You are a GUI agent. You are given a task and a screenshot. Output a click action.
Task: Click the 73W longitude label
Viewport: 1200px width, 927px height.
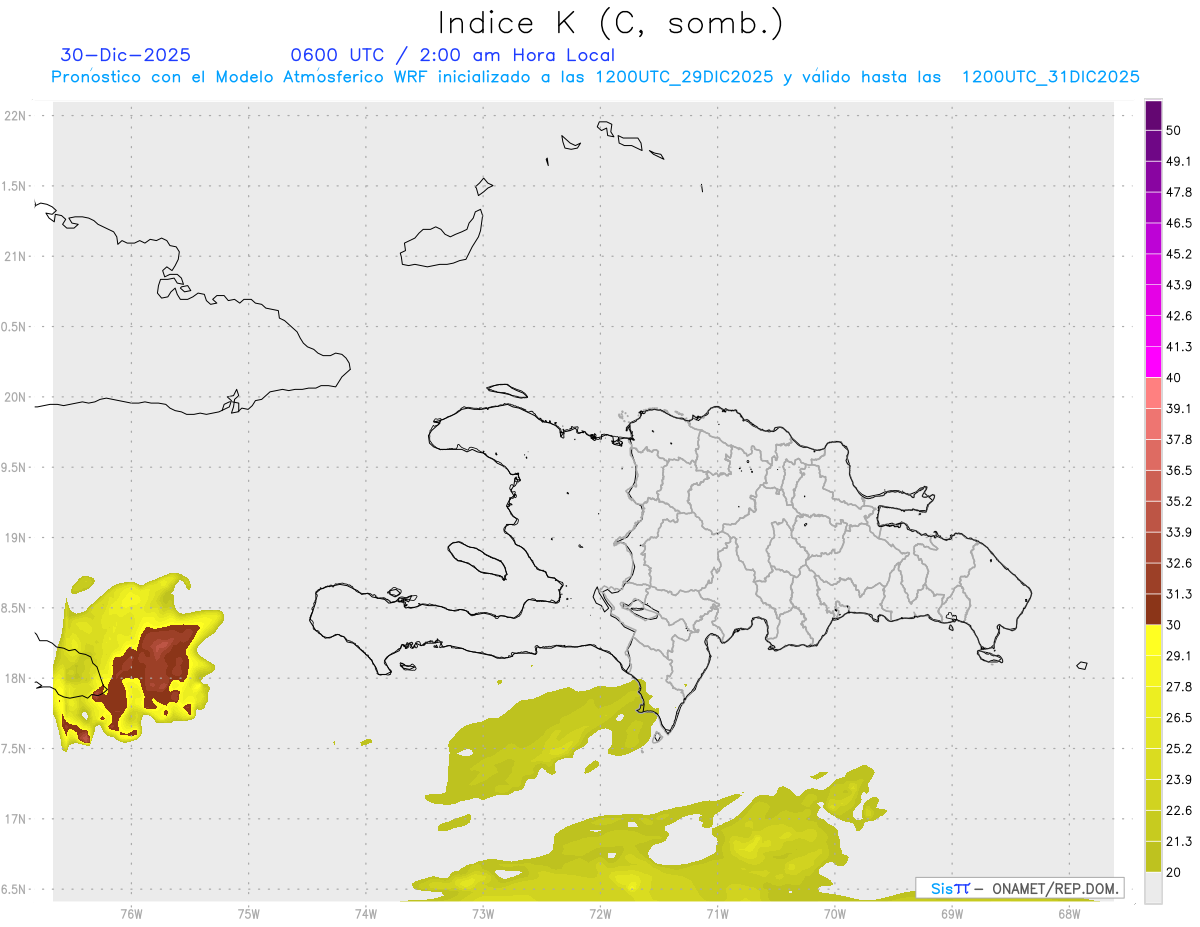click(483, 913)
